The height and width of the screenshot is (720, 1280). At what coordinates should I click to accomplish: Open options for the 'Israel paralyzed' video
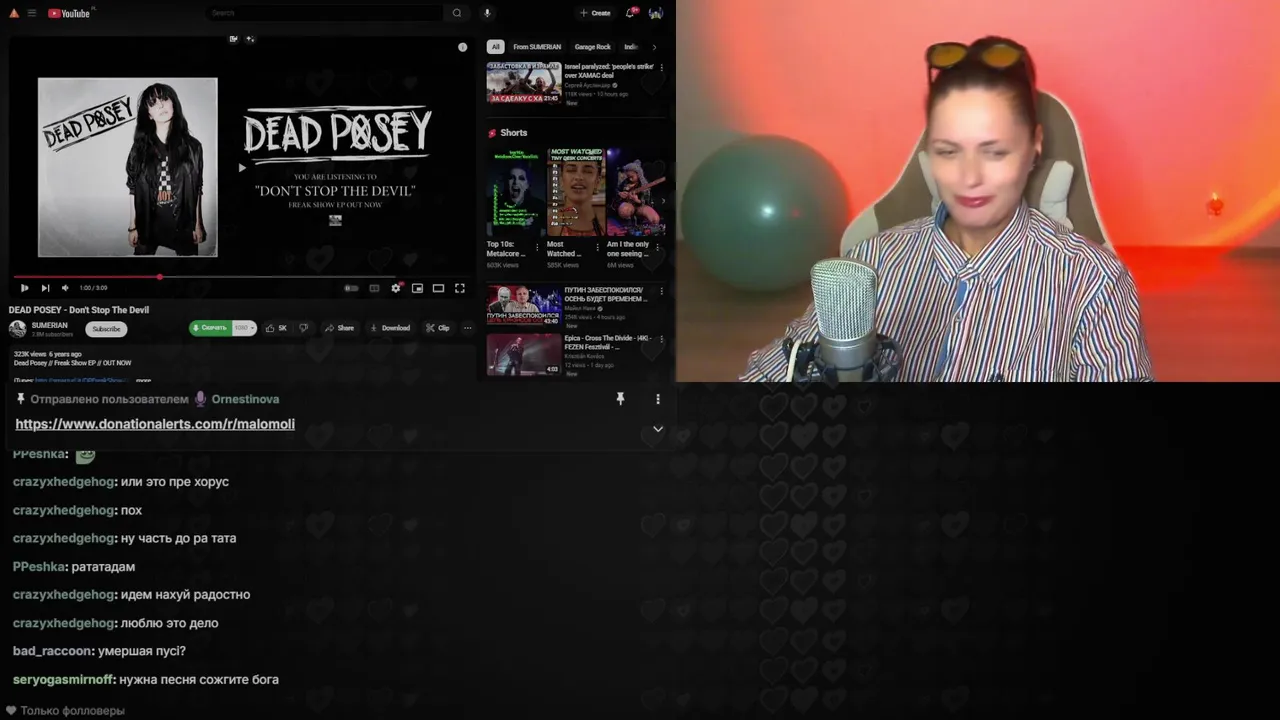[x=662, y=68]
